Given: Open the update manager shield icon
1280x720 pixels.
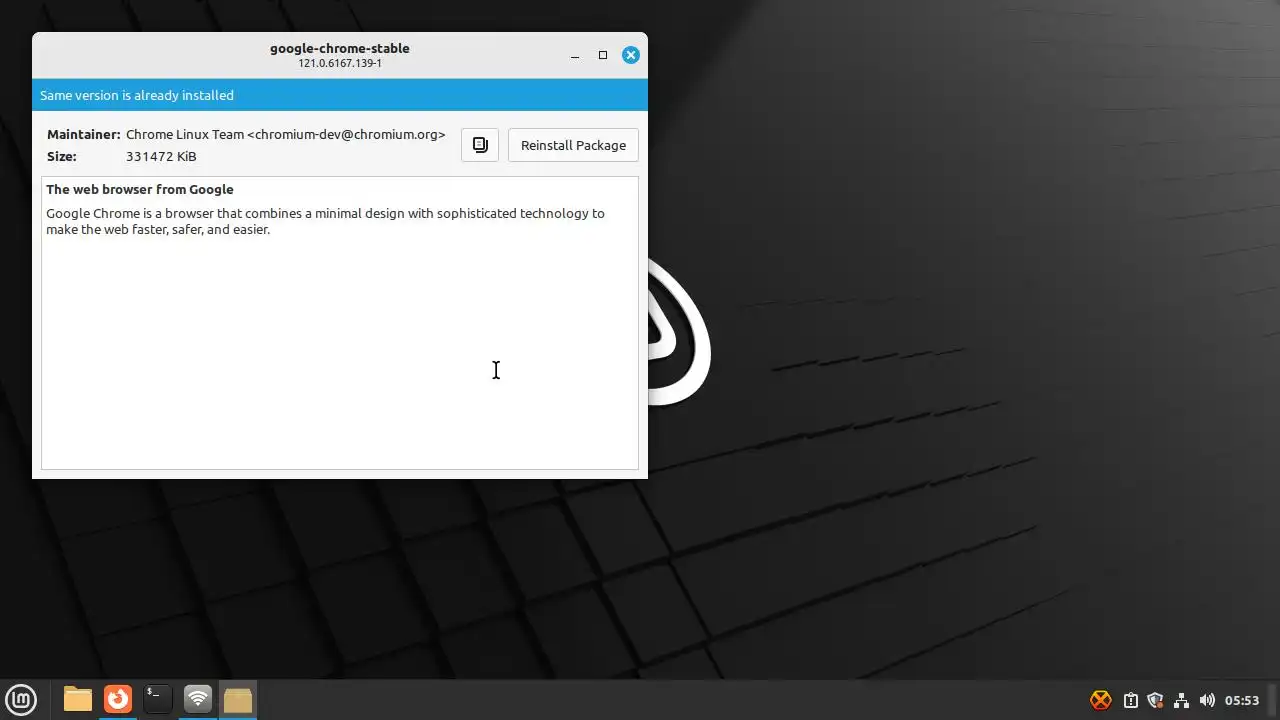Looking at the screenshot, I should [1156, 700].
